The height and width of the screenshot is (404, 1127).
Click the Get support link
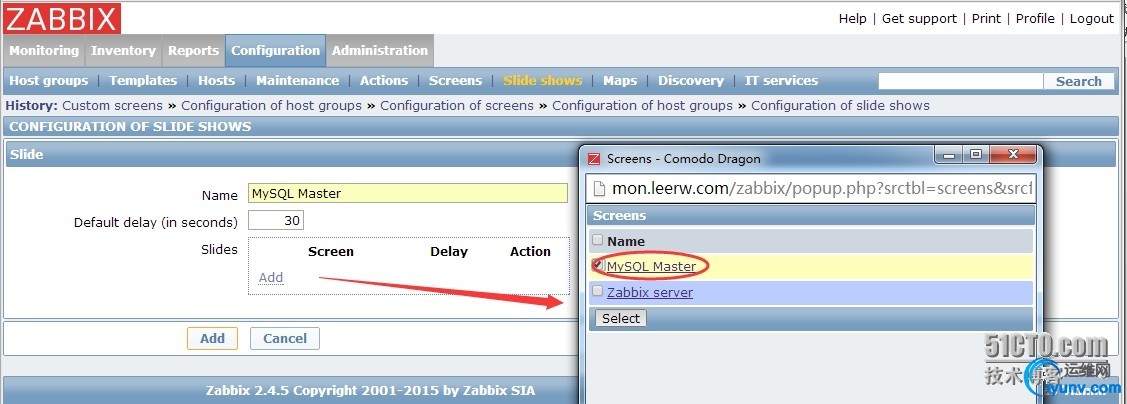pos(919,19)
